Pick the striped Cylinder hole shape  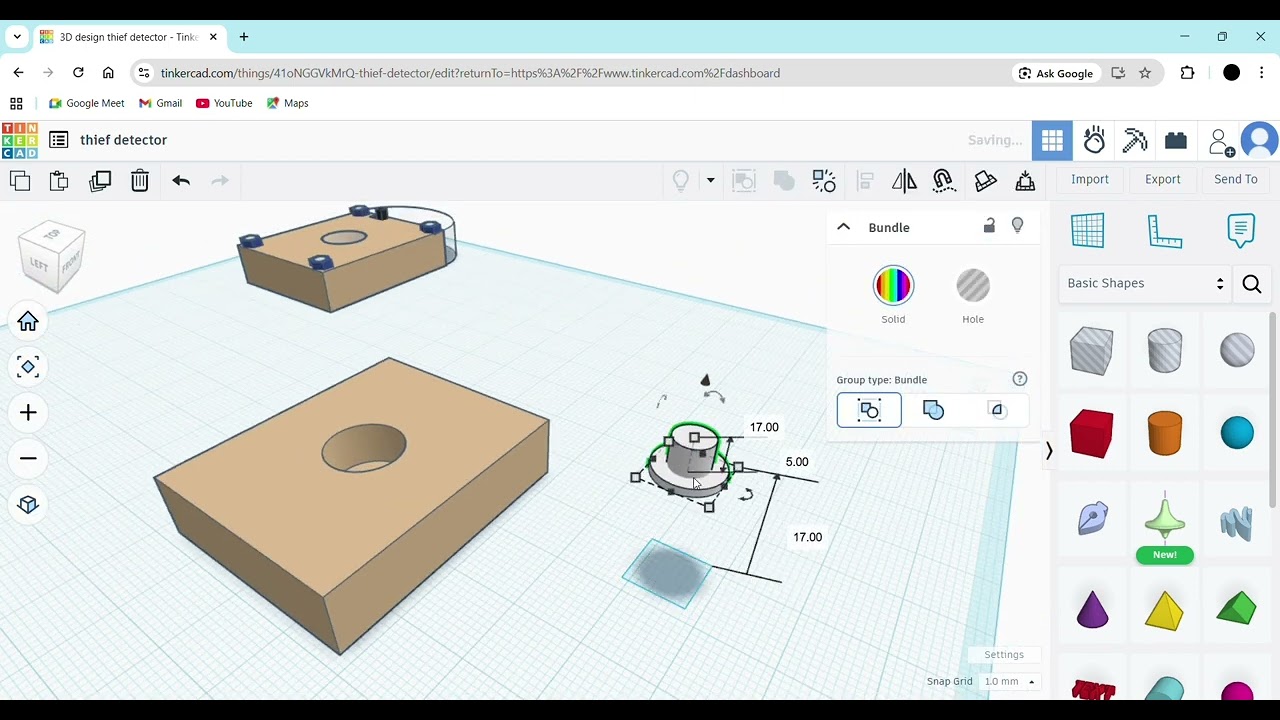pyautogui.click(x=1165, y=350)
